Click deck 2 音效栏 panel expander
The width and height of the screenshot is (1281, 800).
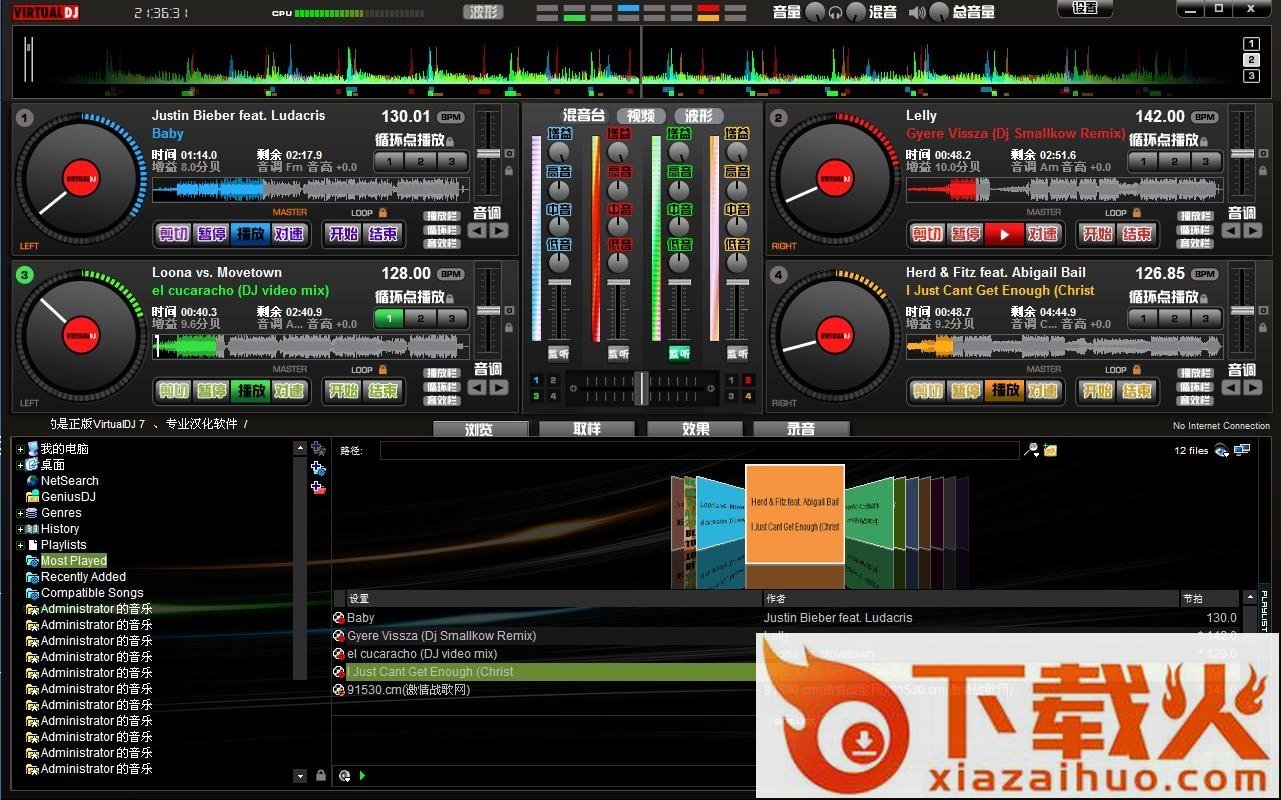click(1196, 243)
